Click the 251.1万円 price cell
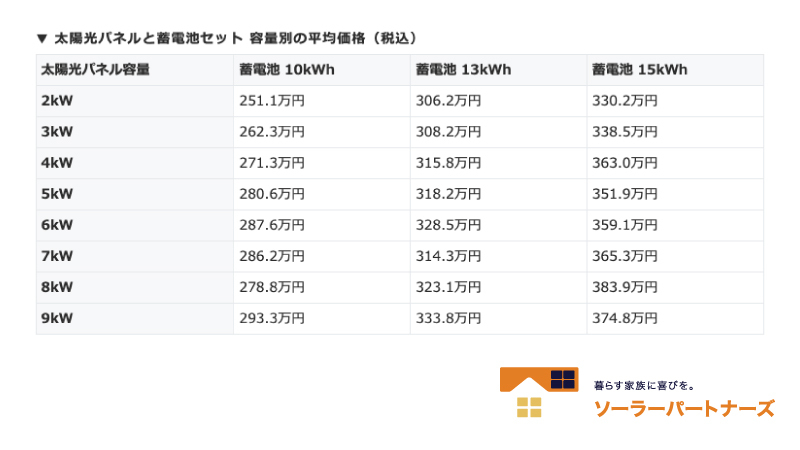 tap(272, 101)
